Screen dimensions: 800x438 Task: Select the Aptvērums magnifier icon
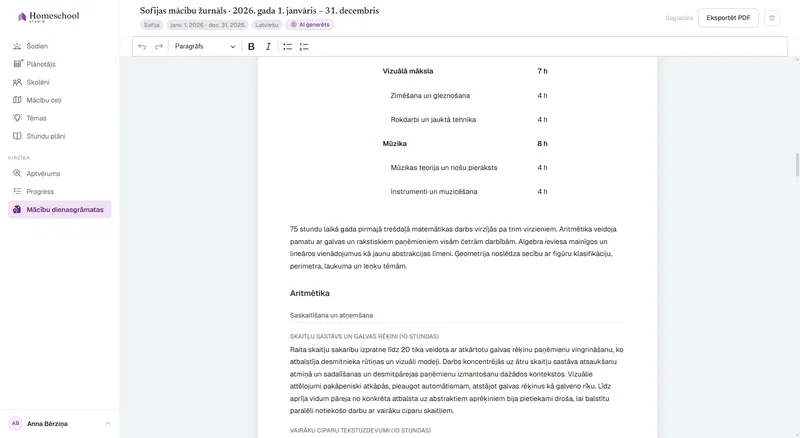[x=17, y=174]
